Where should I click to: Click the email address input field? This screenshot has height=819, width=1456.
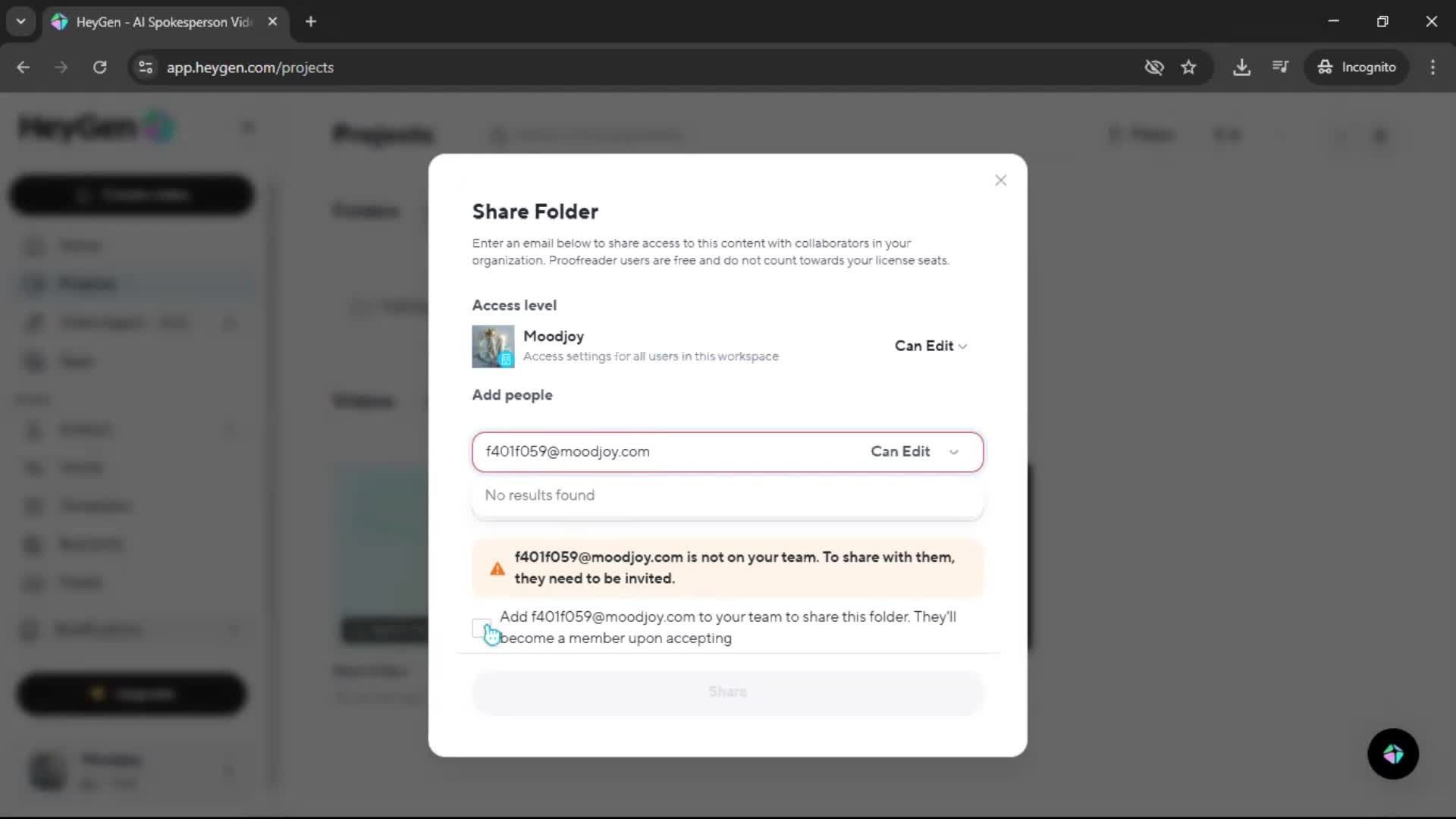[667, 452]
